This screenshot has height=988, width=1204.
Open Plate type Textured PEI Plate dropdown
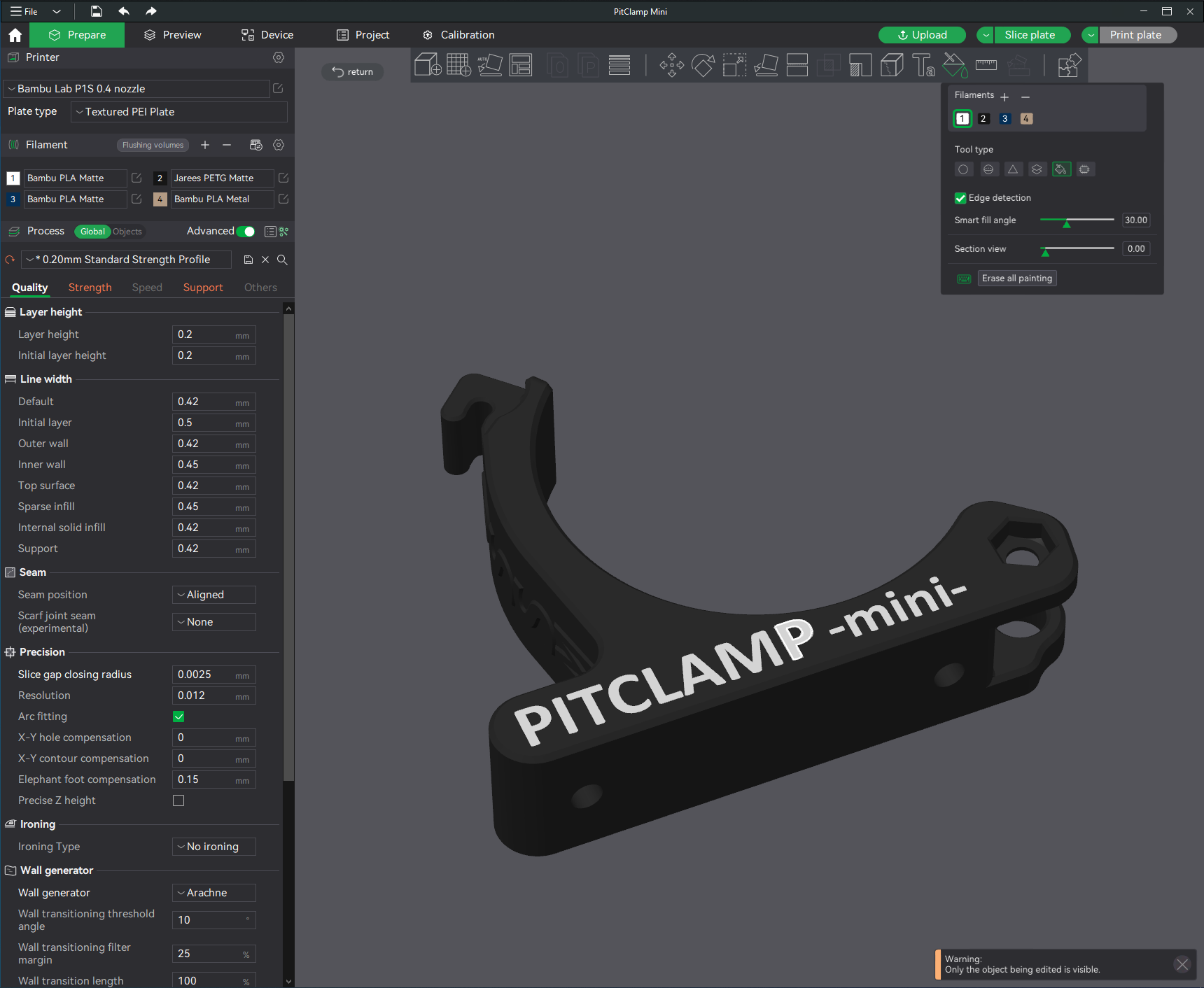point(179,112)
